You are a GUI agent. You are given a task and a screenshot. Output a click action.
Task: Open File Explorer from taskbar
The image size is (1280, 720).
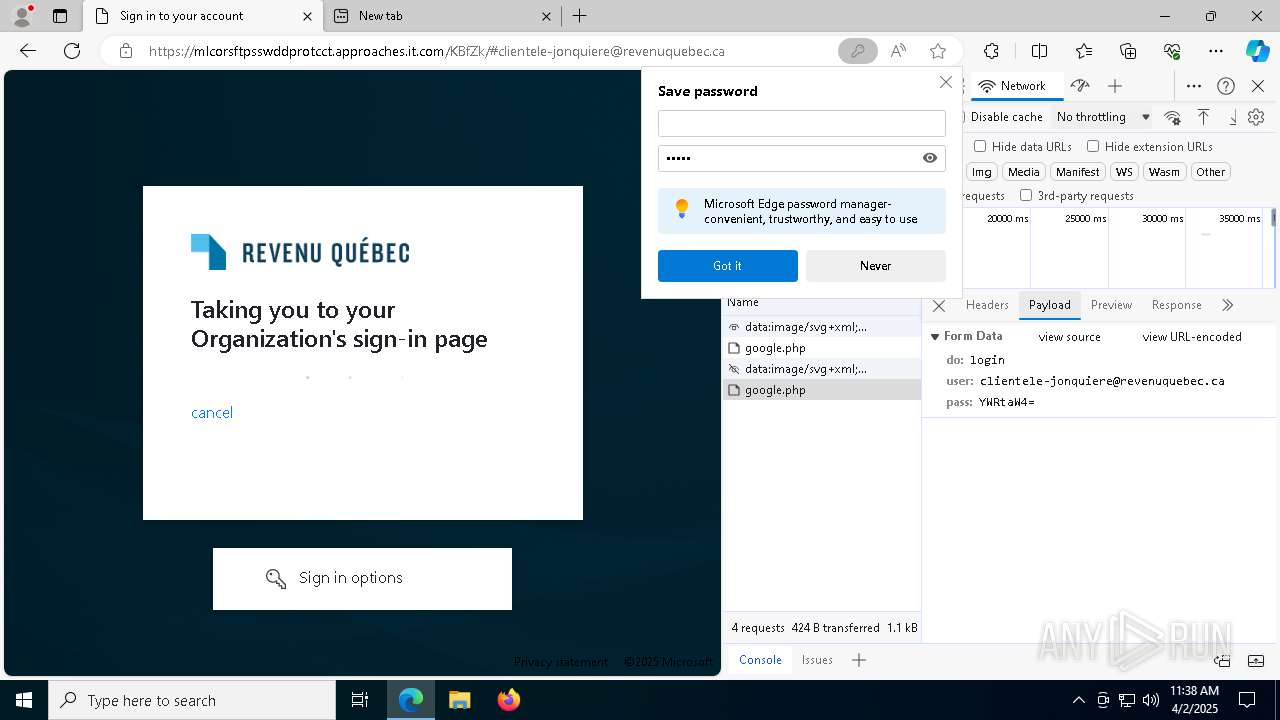point(459,700)
